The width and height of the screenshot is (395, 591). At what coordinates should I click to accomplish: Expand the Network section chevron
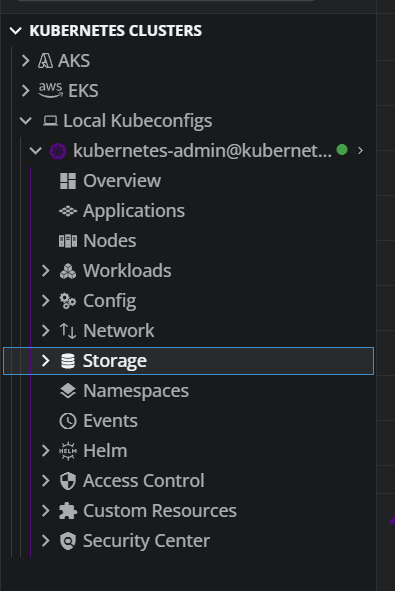click(46, 331)
